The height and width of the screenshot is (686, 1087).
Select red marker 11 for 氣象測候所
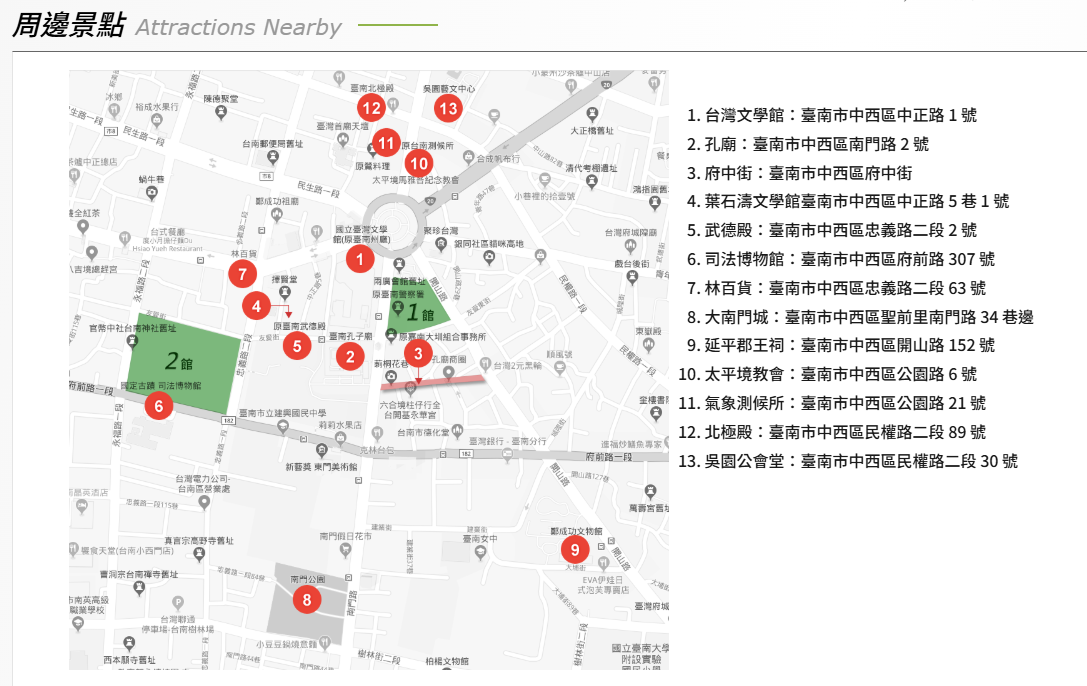386,143
